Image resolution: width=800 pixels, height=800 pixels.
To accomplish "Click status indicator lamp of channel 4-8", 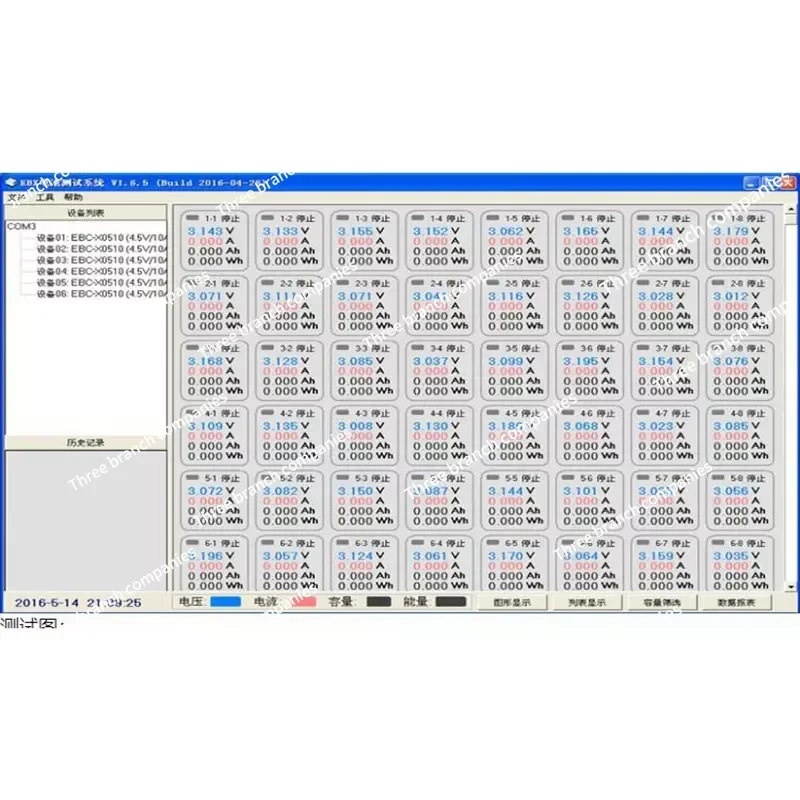I will 718,412.
